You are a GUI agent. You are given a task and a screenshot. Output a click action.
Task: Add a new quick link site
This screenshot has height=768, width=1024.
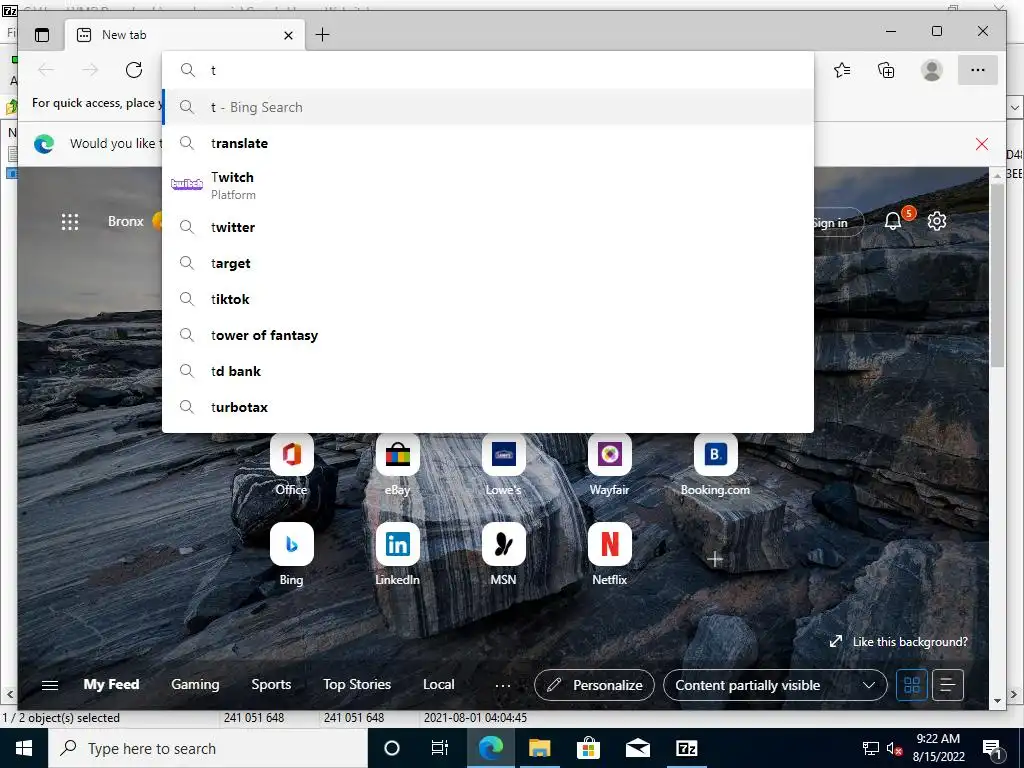pyautogui.click(x=715, y=559)
